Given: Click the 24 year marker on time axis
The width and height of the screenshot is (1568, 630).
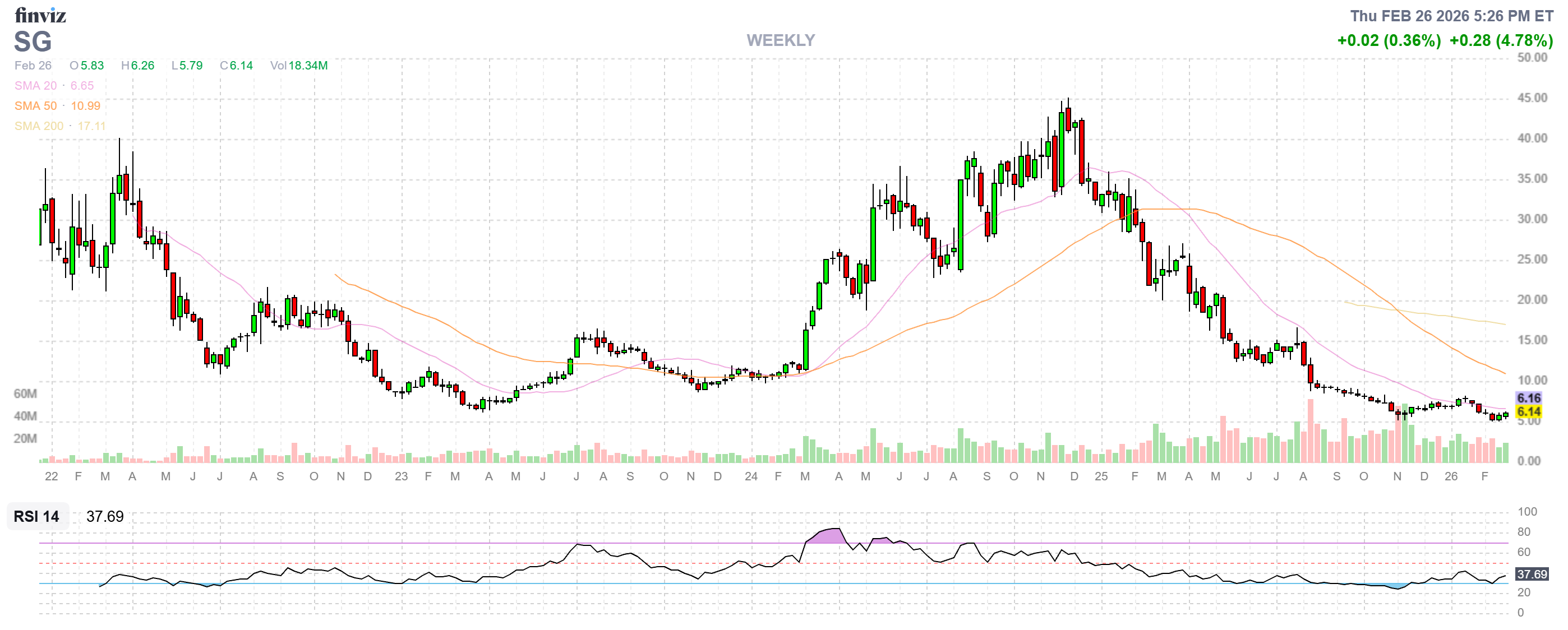Looking at the screenshot, I should (x=751, y=476).
